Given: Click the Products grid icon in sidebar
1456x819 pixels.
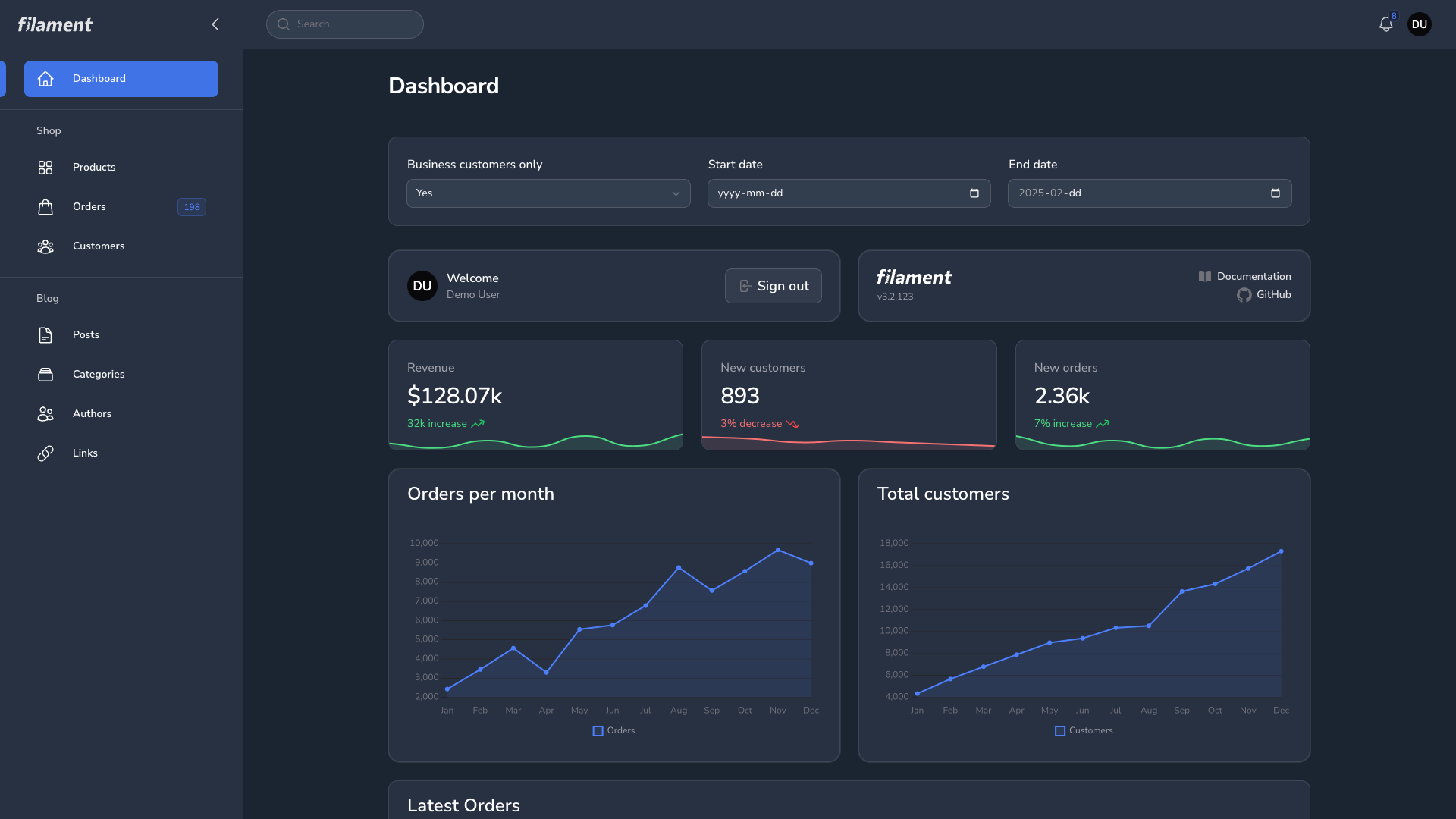Looking at the screenshot, I should click(45, 168).
